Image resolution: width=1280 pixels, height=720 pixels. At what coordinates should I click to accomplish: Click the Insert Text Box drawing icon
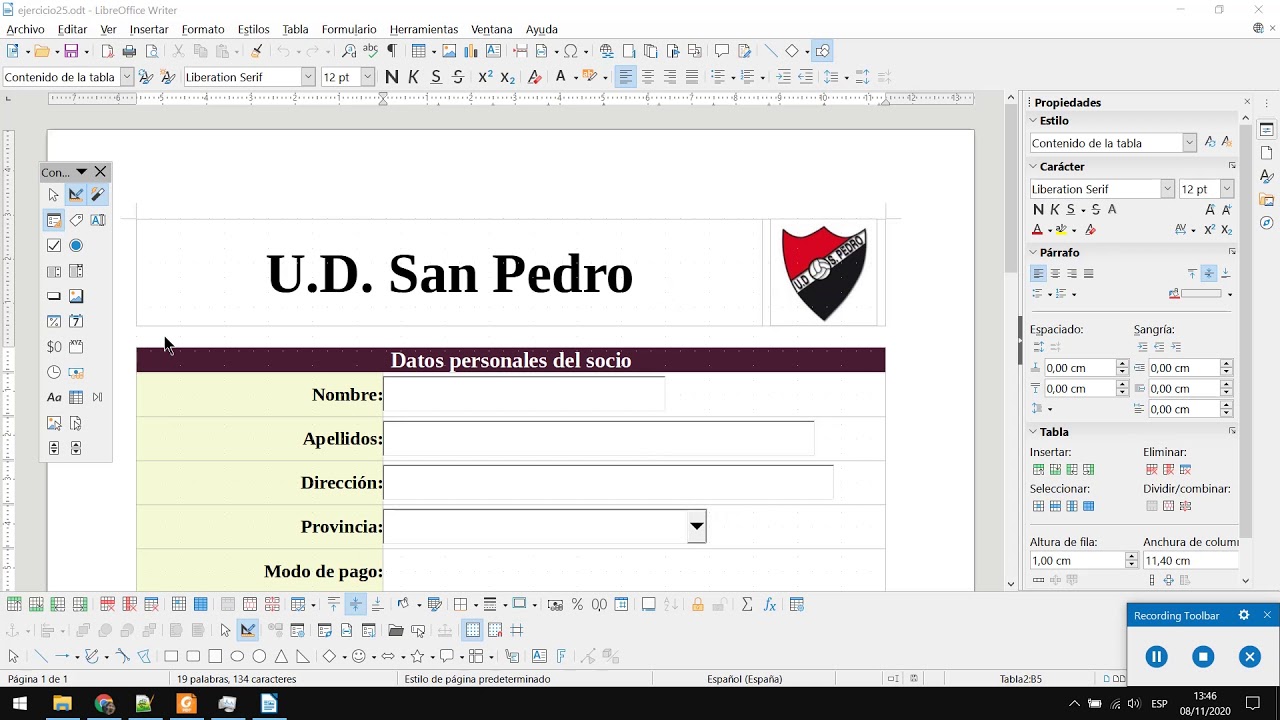539,656
